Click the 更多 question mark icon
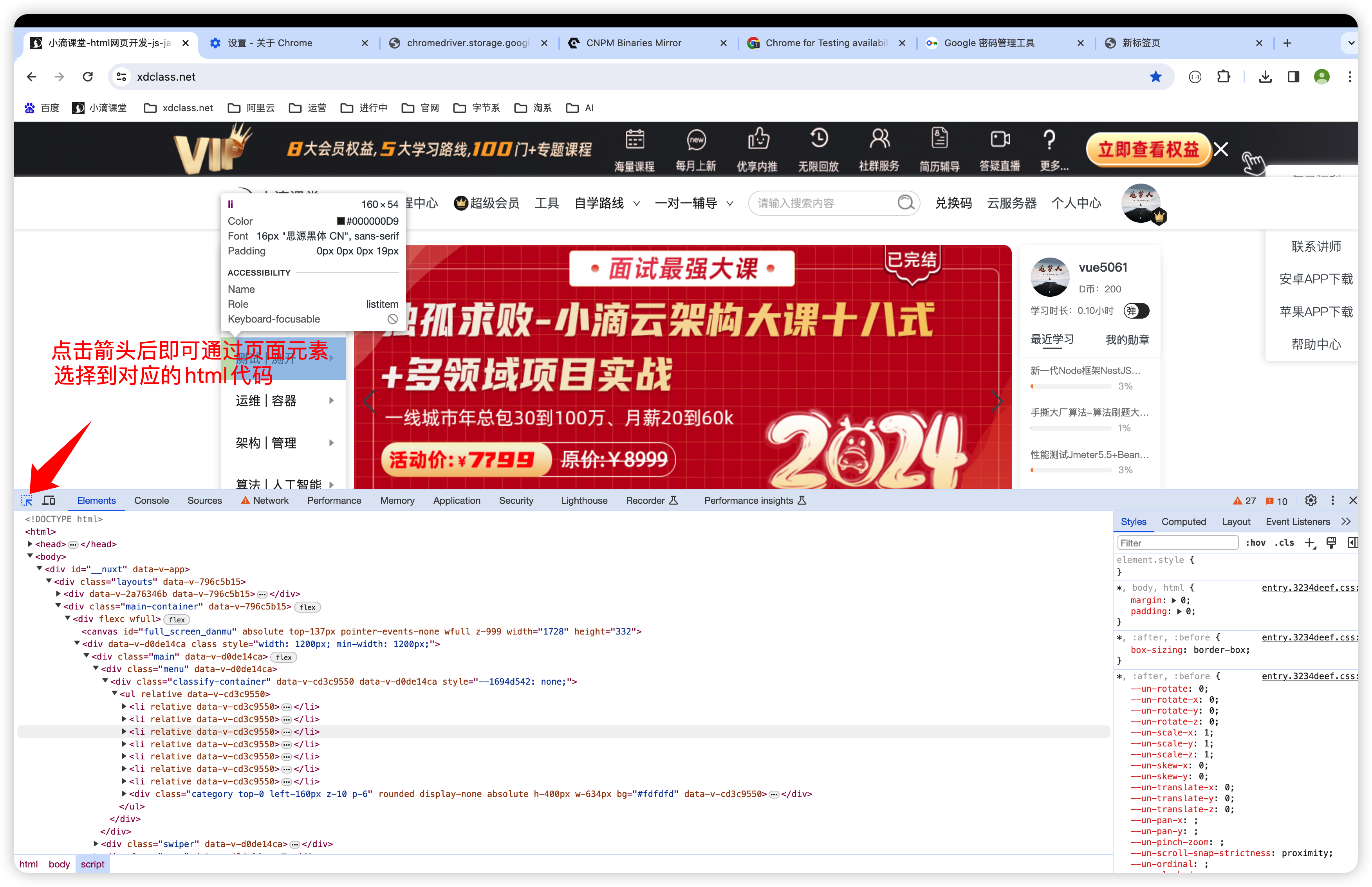This screenshot has width=1372, height=887. [1049, 139]
